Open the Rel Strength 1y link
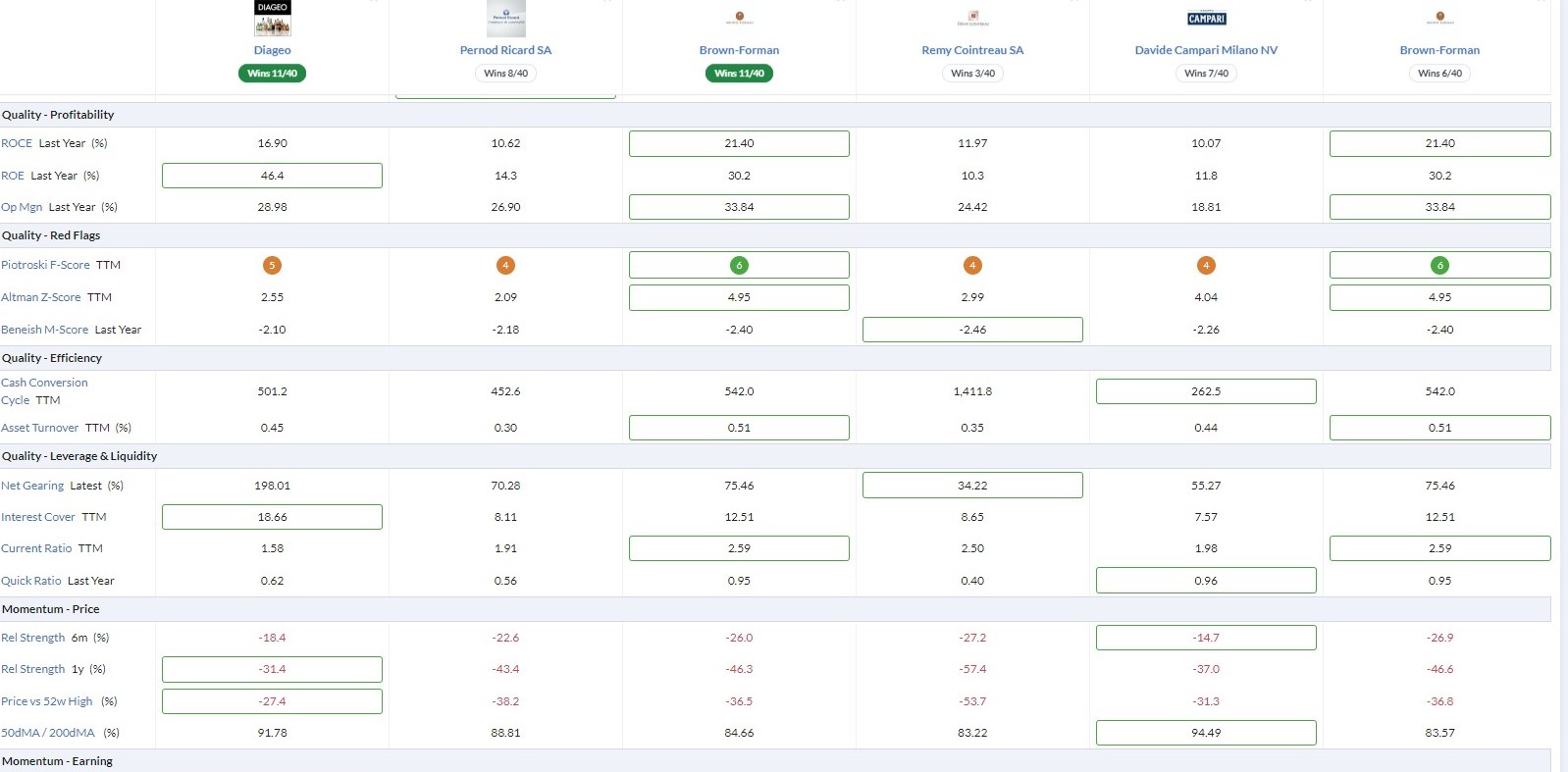This screenshot has height=772, width=1568. 33,669
